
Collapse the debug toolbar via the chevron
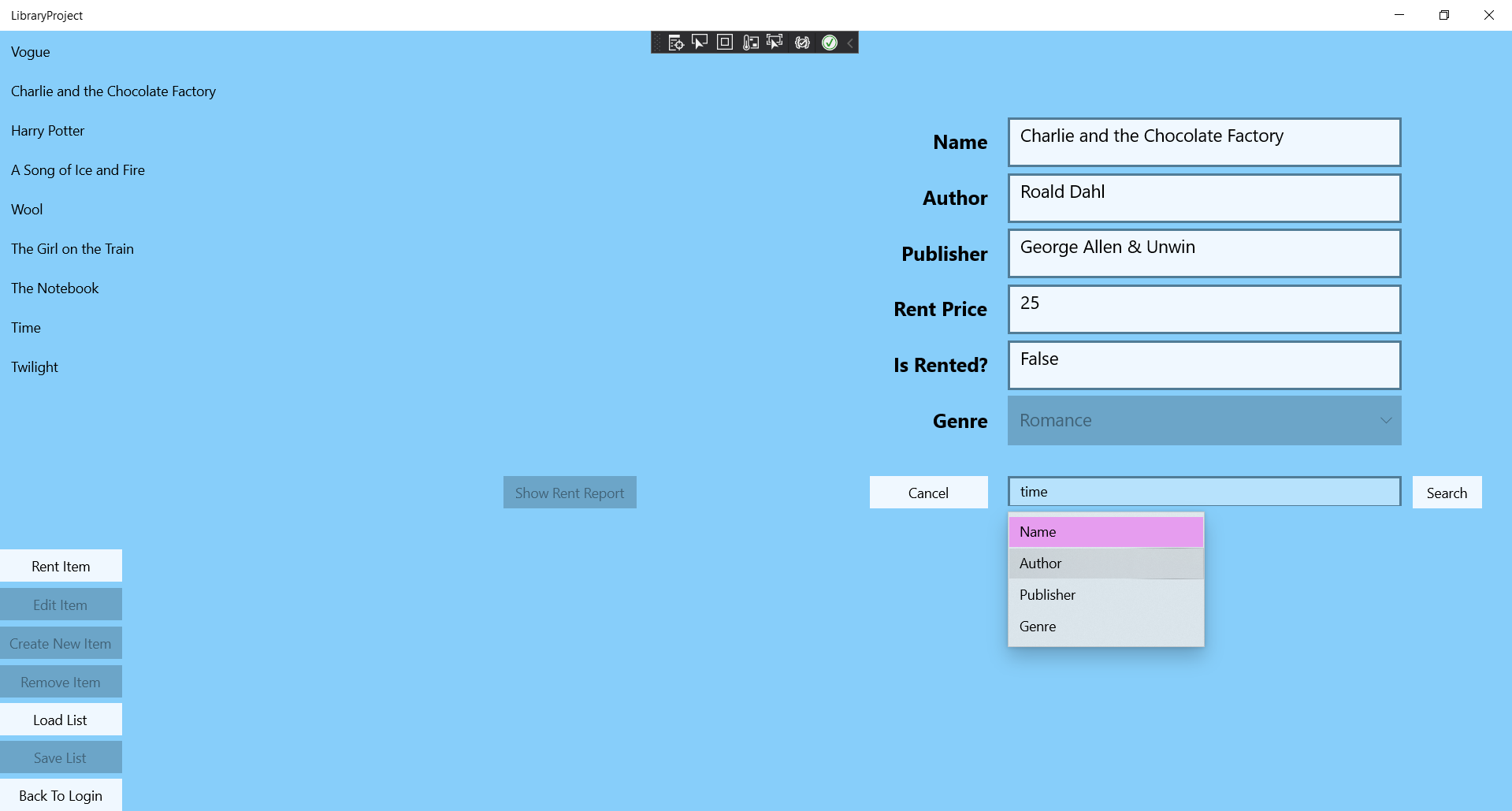tap(849, 43)
